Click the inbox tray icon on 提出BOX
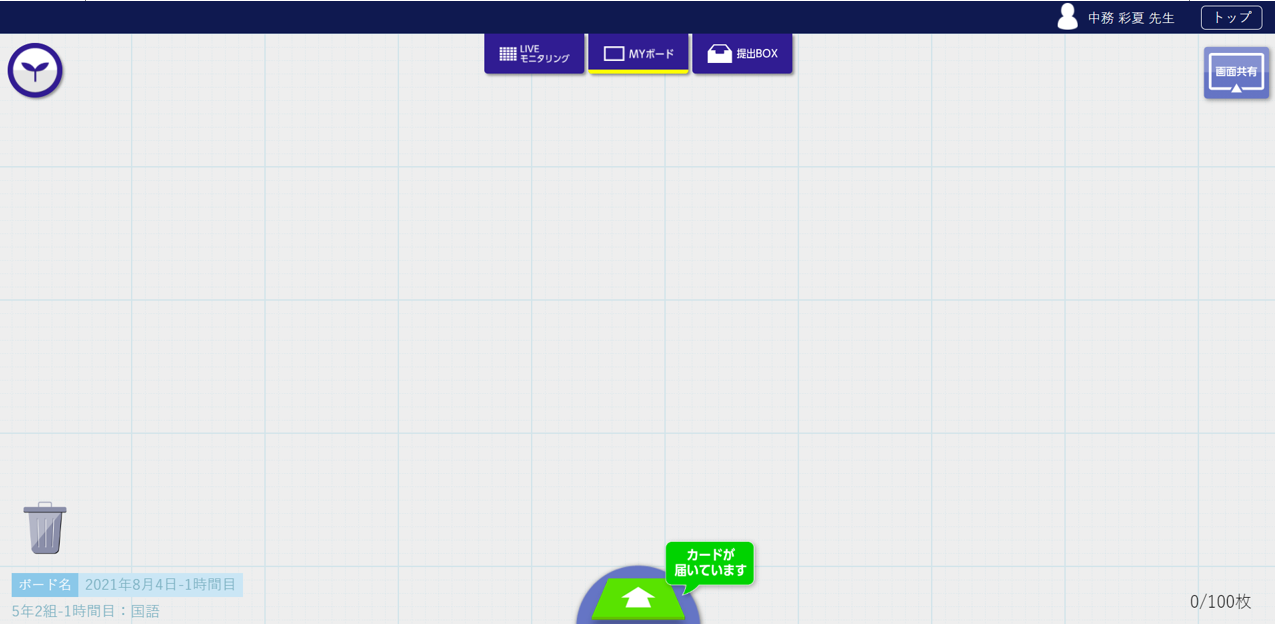 [x=719, y=54]
